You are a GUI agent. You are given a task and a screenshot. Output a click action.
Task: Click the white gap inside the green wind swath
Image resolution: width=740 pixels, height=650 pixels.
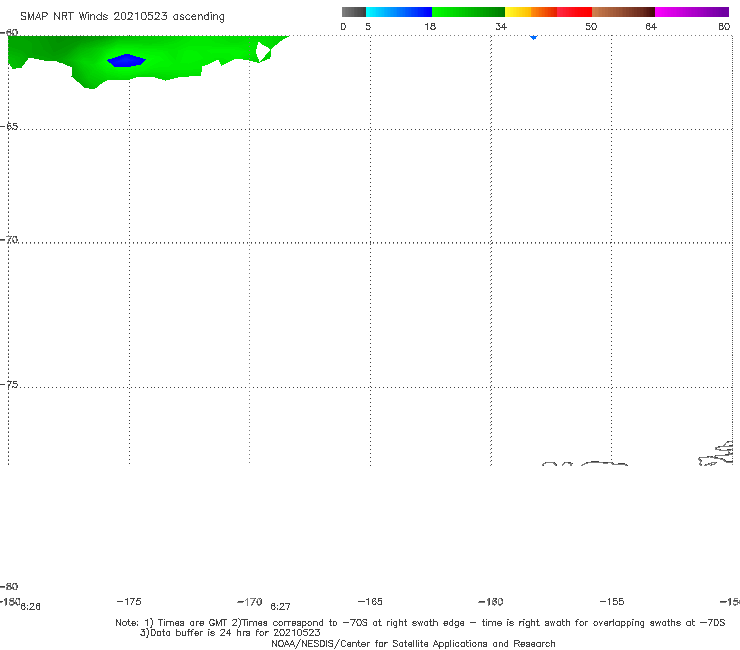tap(262, 52)
